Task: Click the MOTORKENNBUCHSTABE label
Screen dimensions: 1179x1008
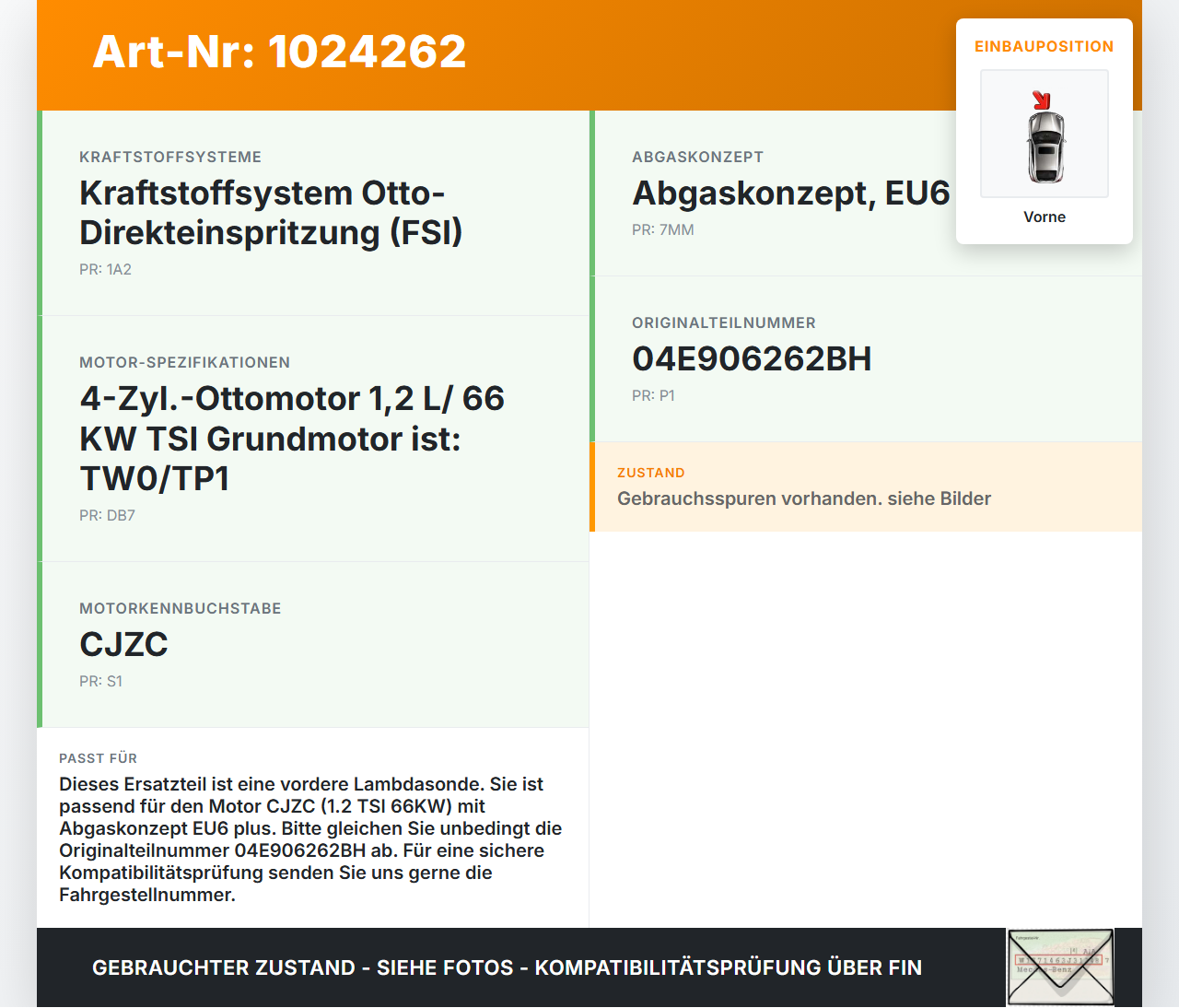Action: pos(181,609)
